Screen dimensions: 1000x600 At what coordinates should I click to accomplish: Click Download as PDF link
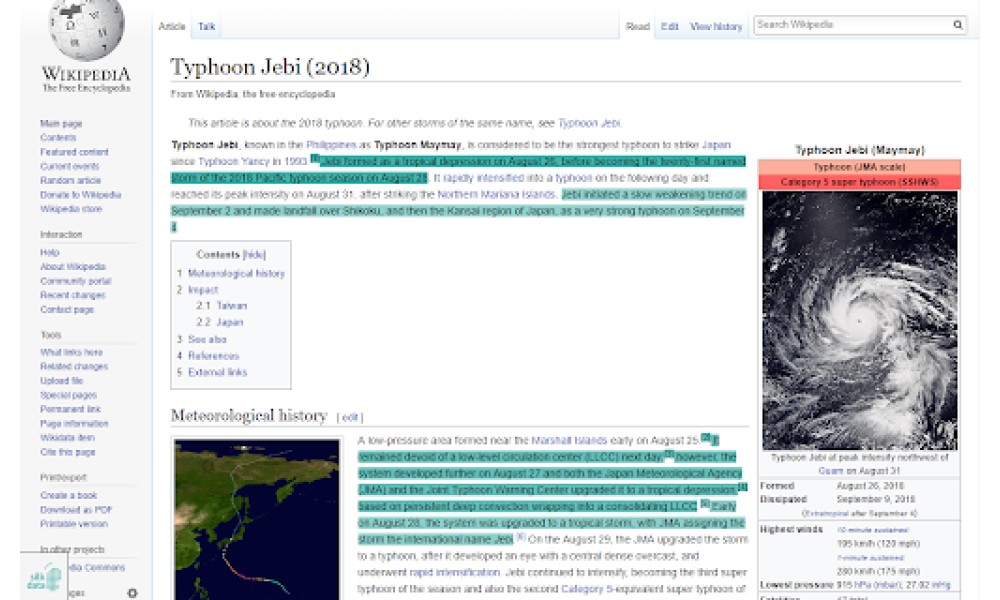(76, 510)
